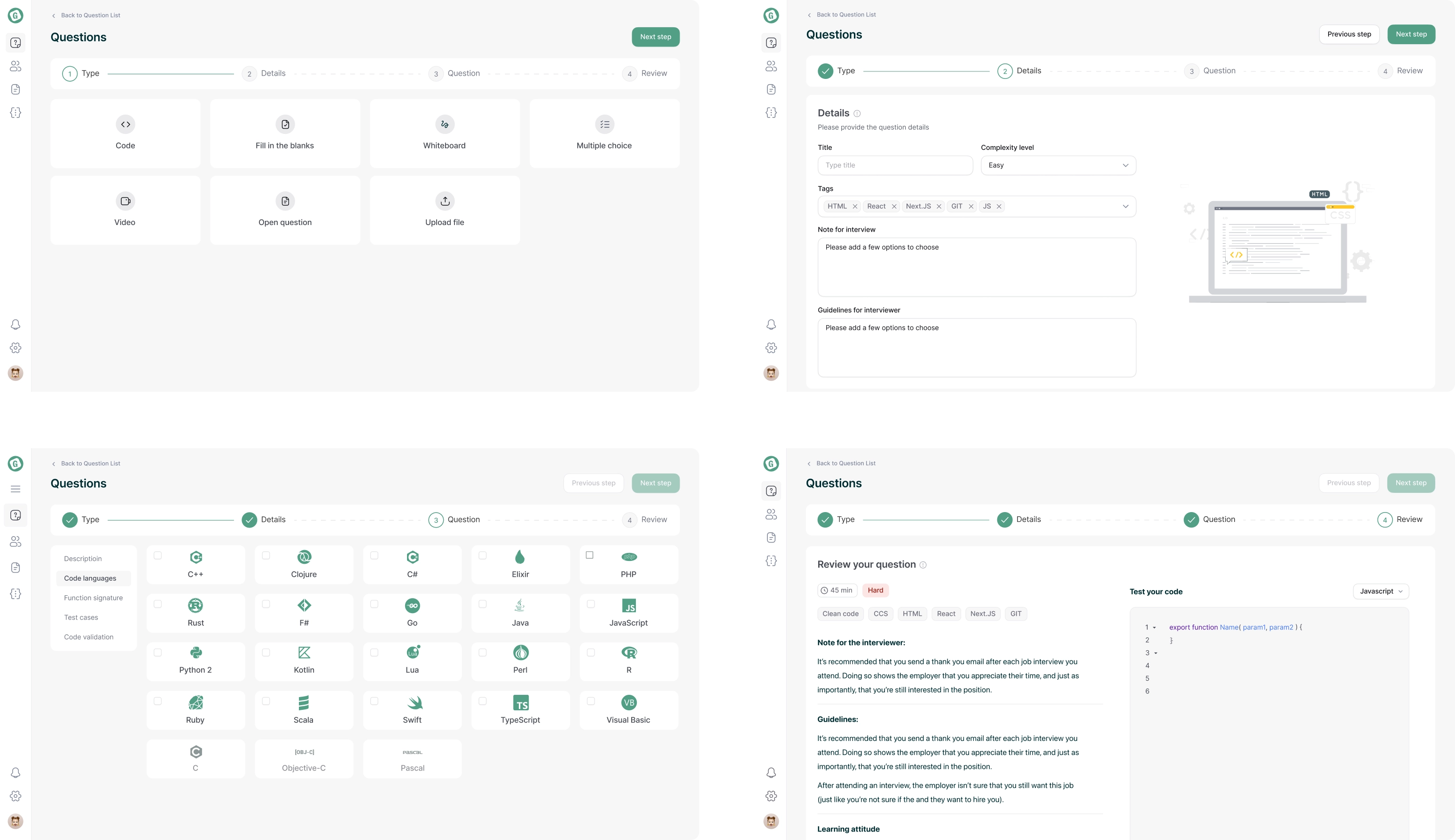
Task: Click the Type title input field
Action: 895,165
